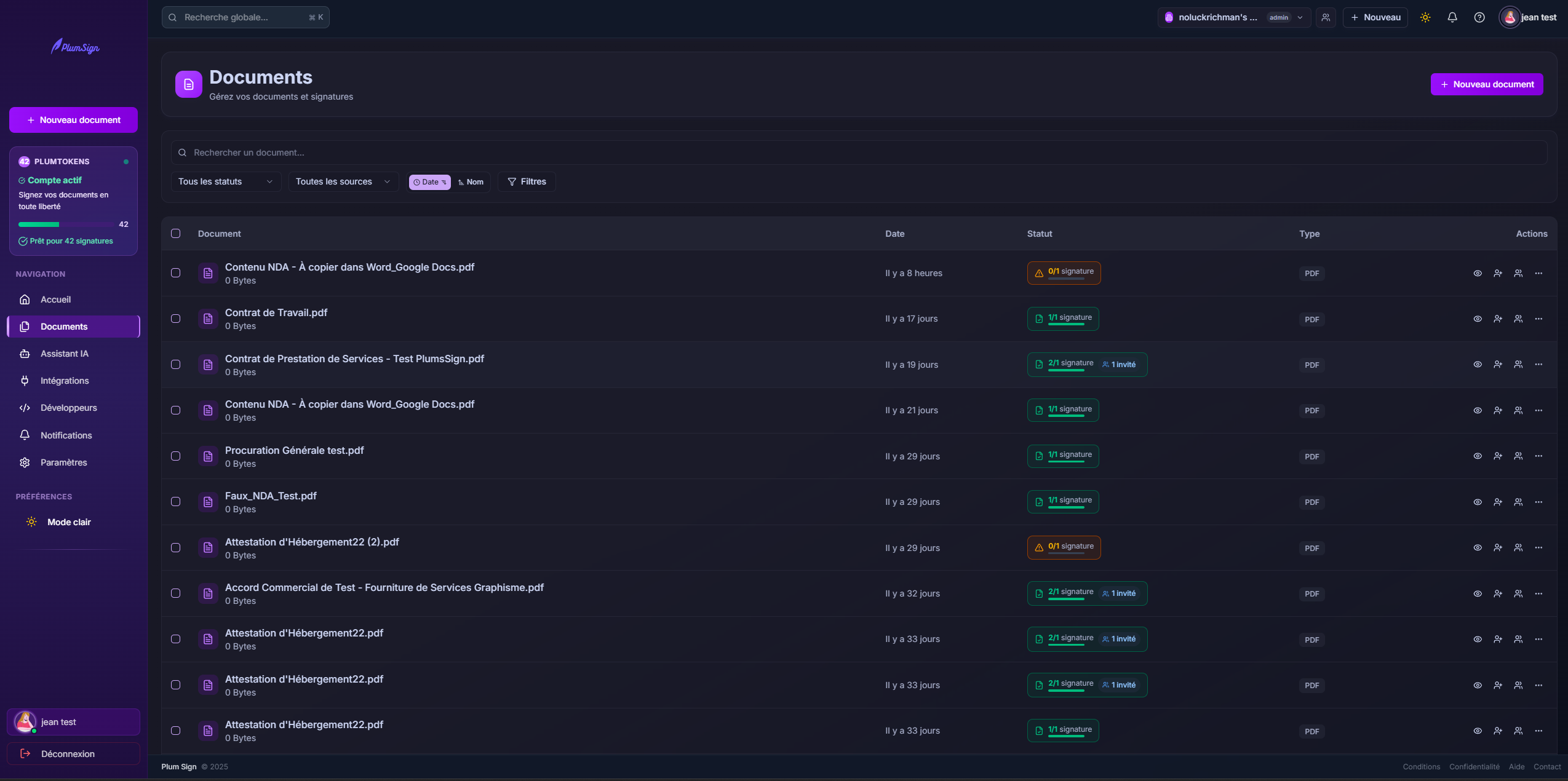Open more actions for Procuration Générale test.pdf
Screen dimensions: 1568x781
(1538, 456)
